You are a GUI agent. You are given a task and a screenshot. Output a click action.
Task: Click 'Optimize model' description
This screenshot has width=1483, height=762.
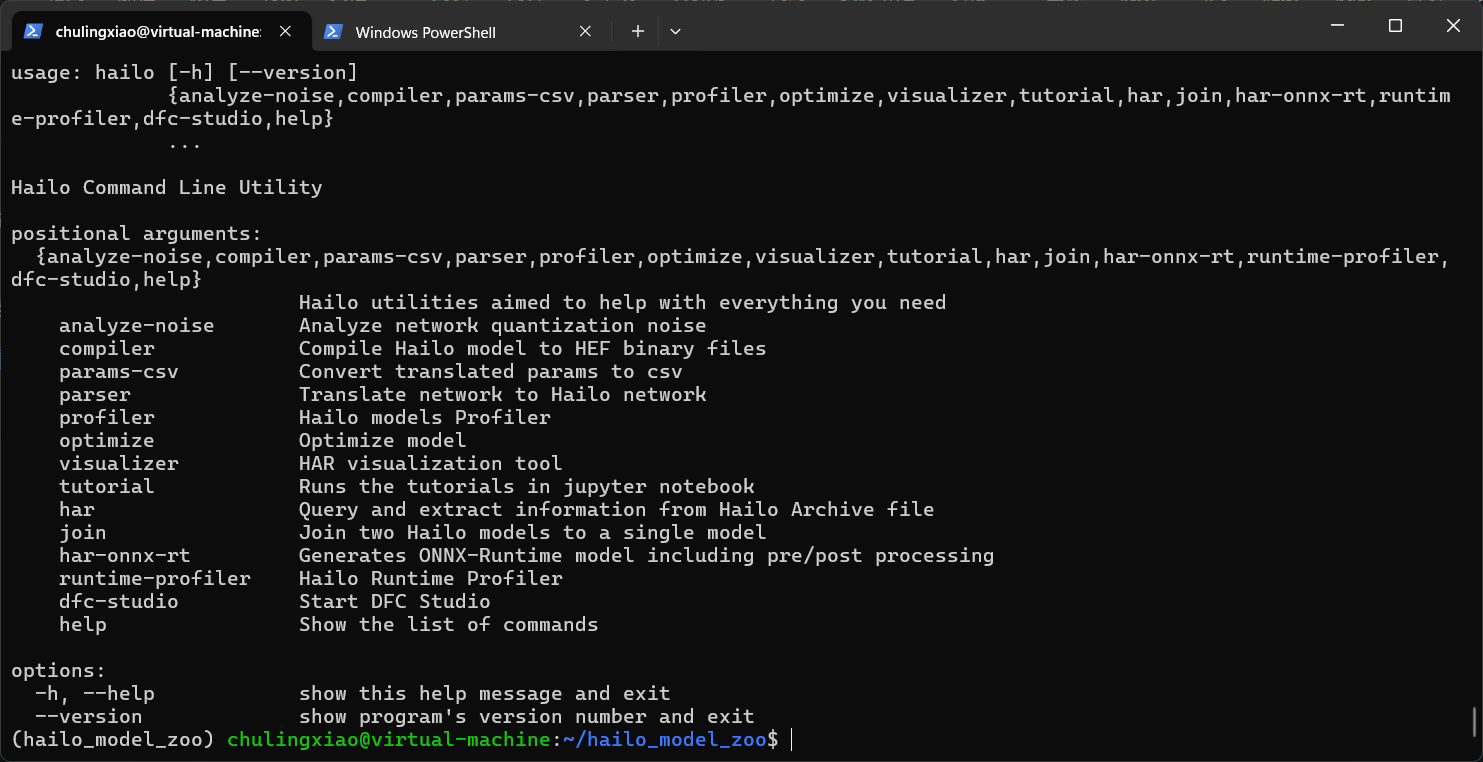pyautogui.click(x=383, y=440)
